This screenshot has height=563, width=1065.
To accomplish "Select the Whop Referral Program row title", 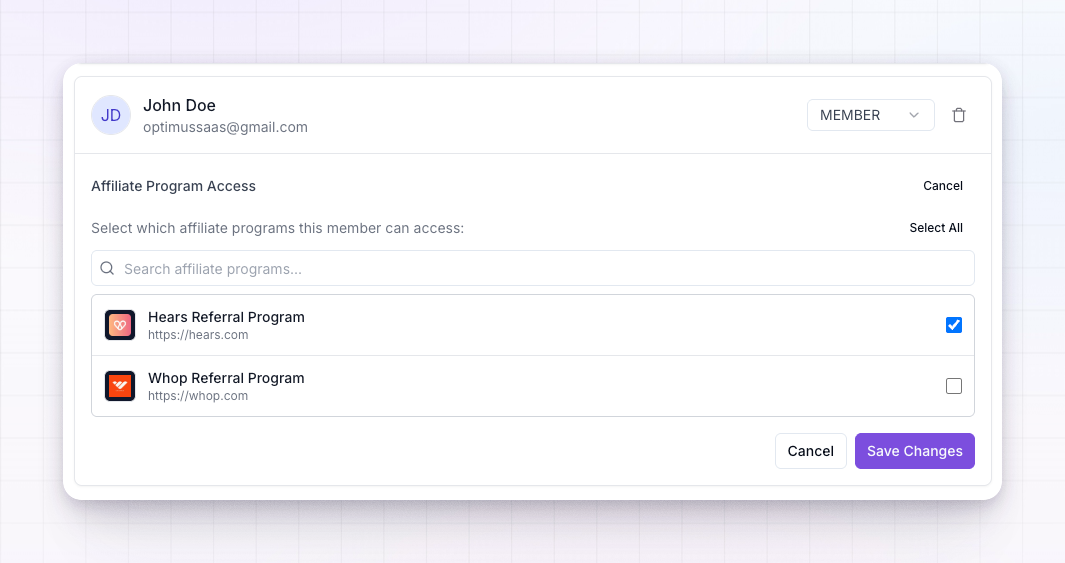I will [226, 378].
